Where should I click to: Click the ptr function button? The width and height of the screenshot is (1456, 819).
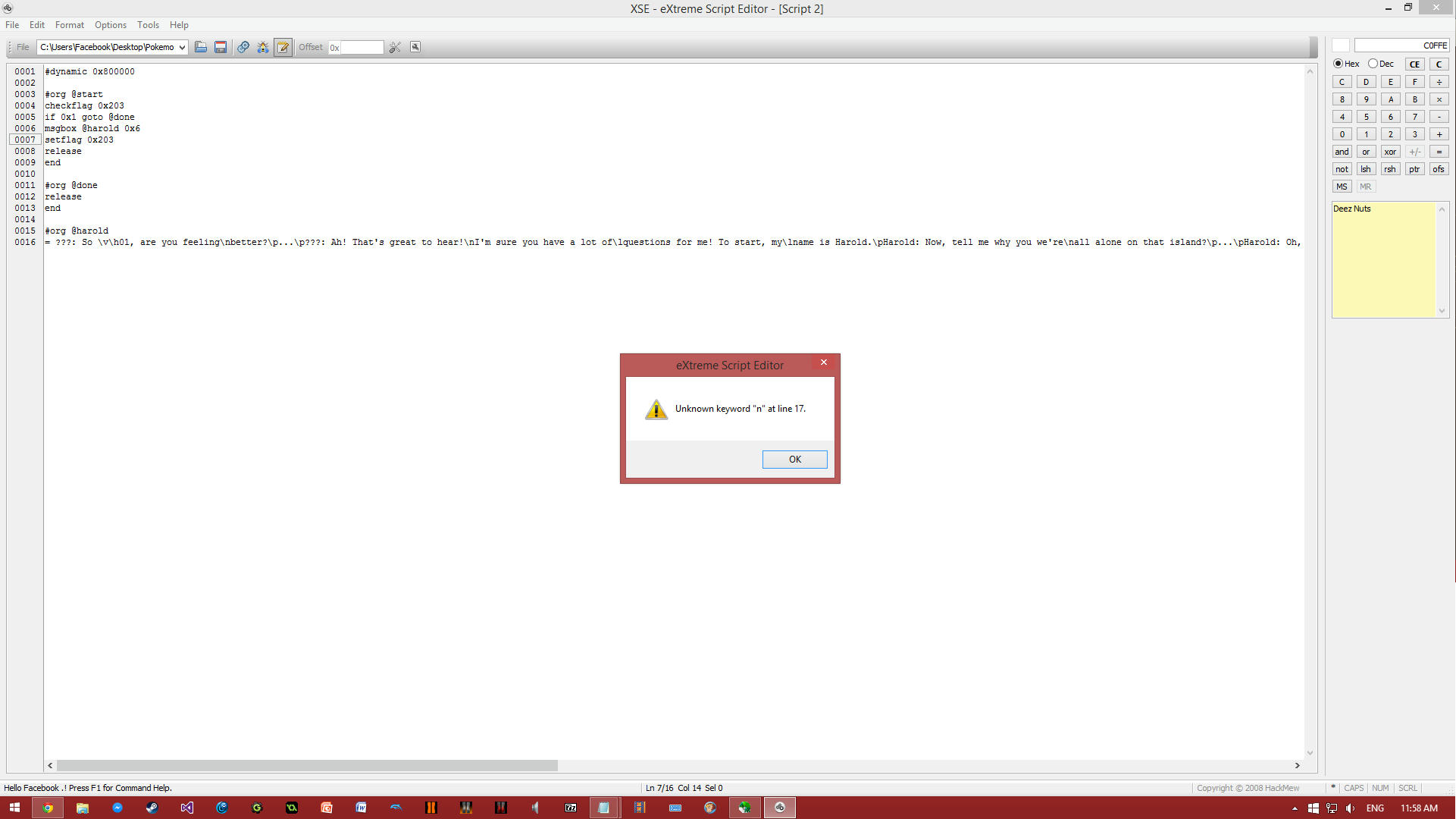click(1414, 169)
